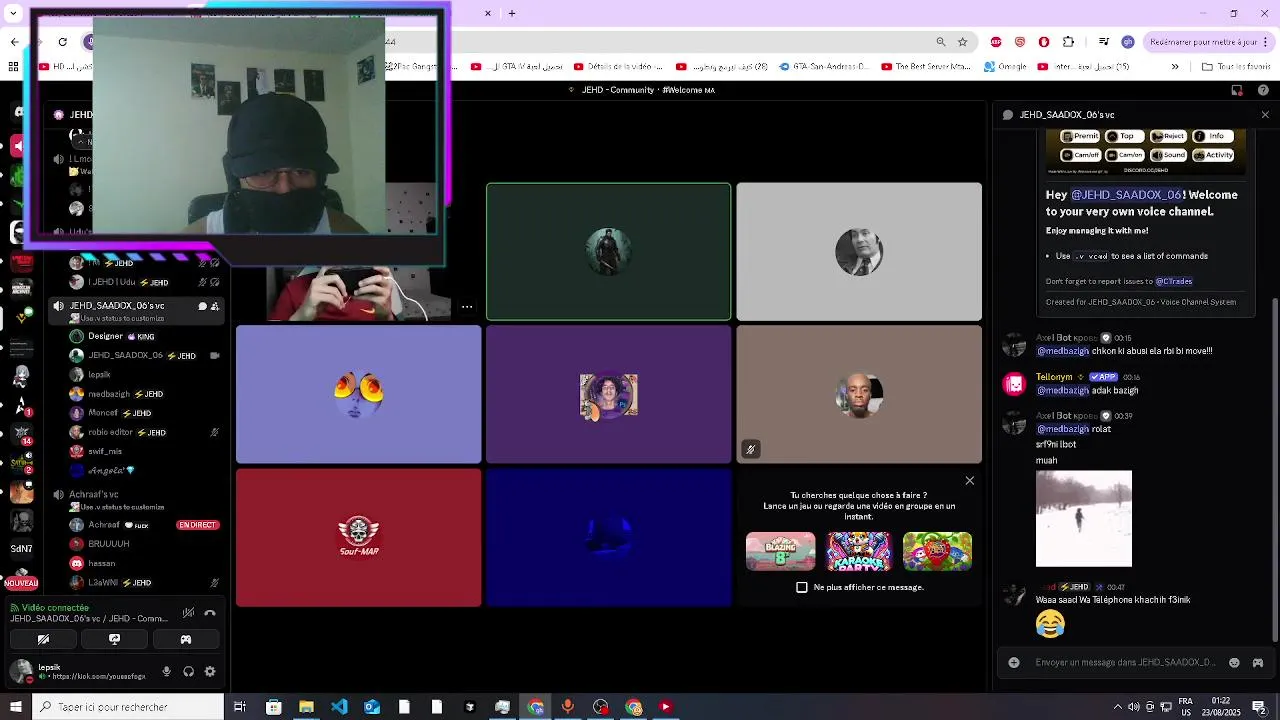Launch the third green activity thumbnail

(x=937, y=551)
